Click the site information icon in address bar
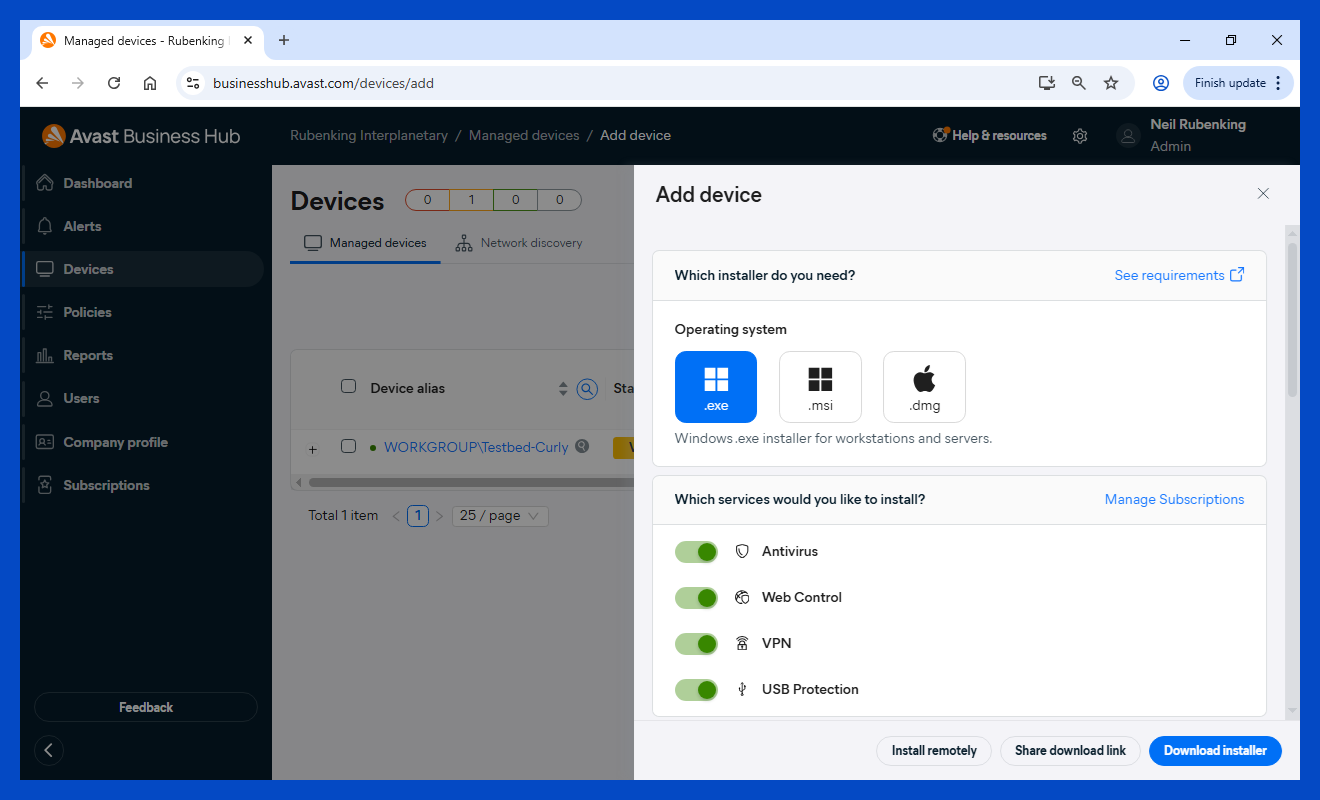This screenshot has width=1320, height=800. tap(194, 83)
